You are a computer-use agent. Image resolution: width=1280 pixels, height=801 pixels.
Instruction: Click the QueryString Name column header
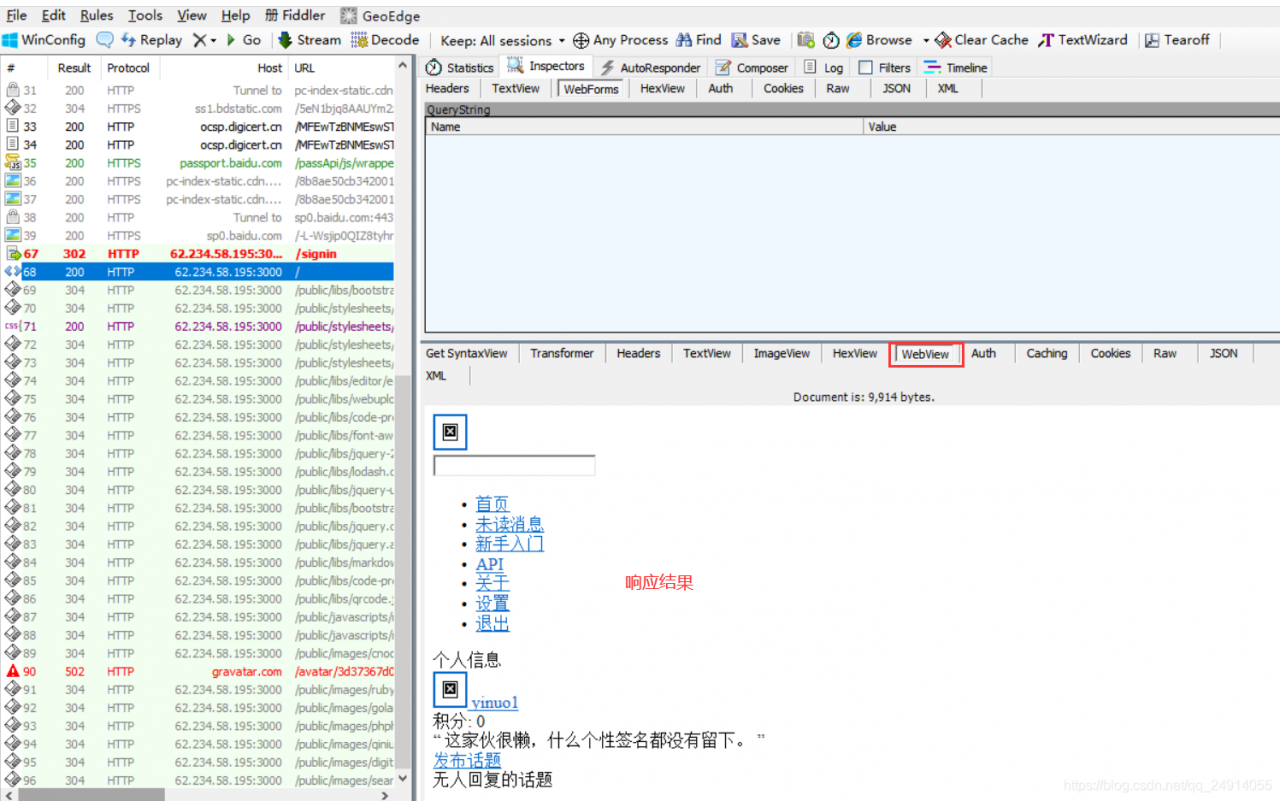645,127
